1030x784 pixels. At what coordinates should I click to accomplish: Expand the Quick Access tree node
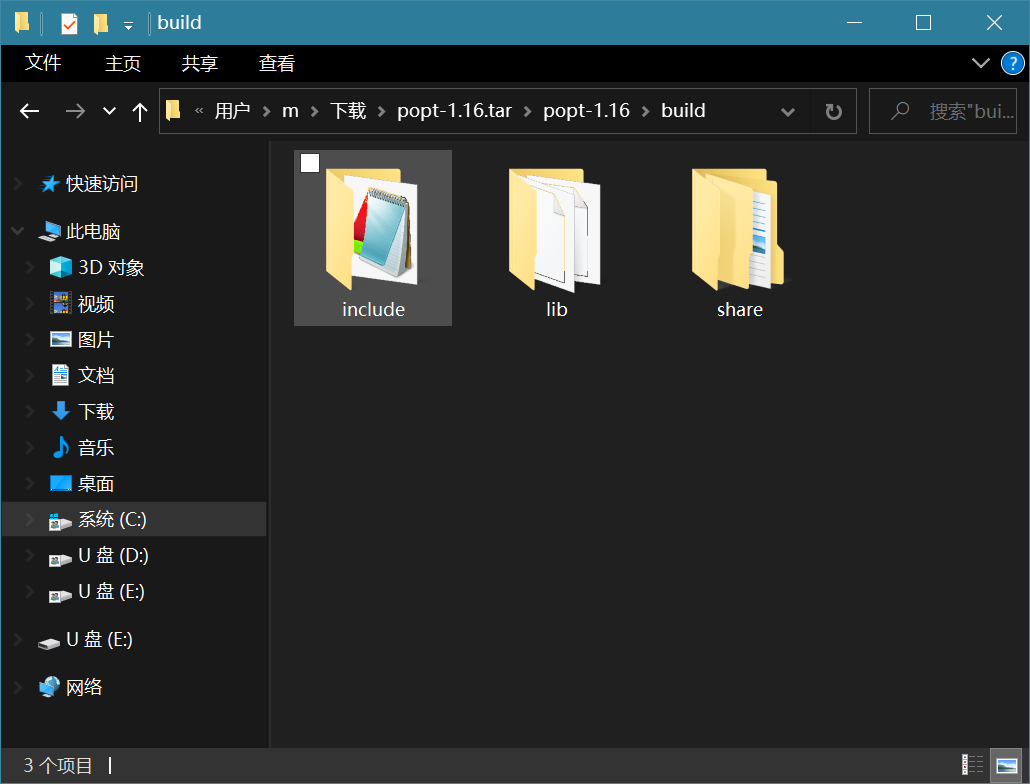(17, 184)
